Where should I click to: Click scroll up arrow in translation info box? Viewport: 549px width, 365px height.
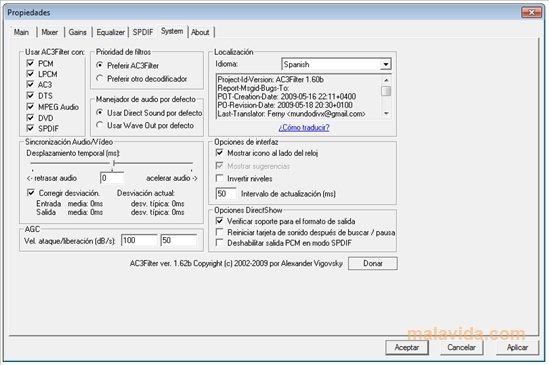click(x=386, y=80)
